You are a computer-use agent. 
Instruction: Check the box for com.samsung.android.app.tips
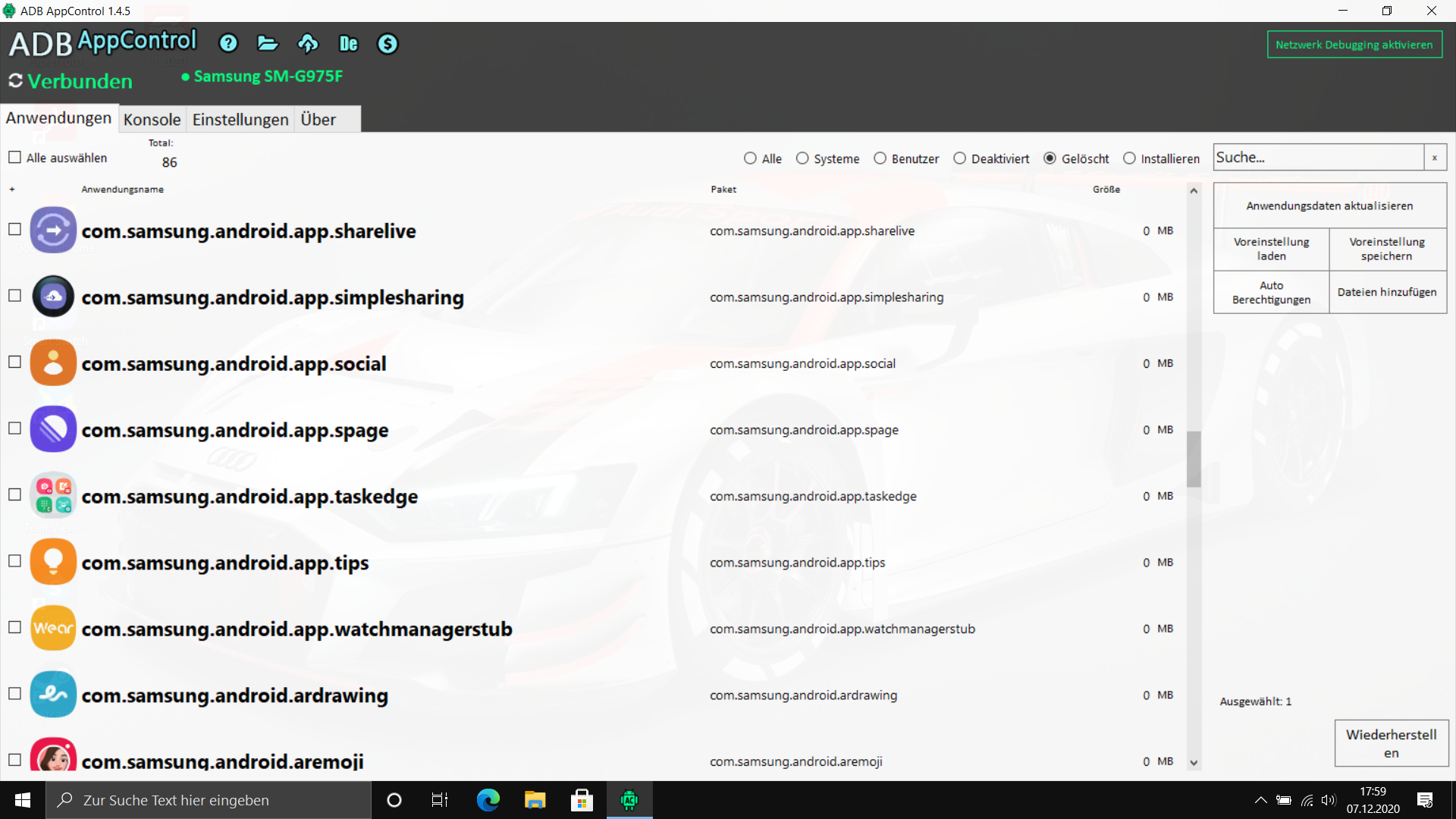coord(14,560)
